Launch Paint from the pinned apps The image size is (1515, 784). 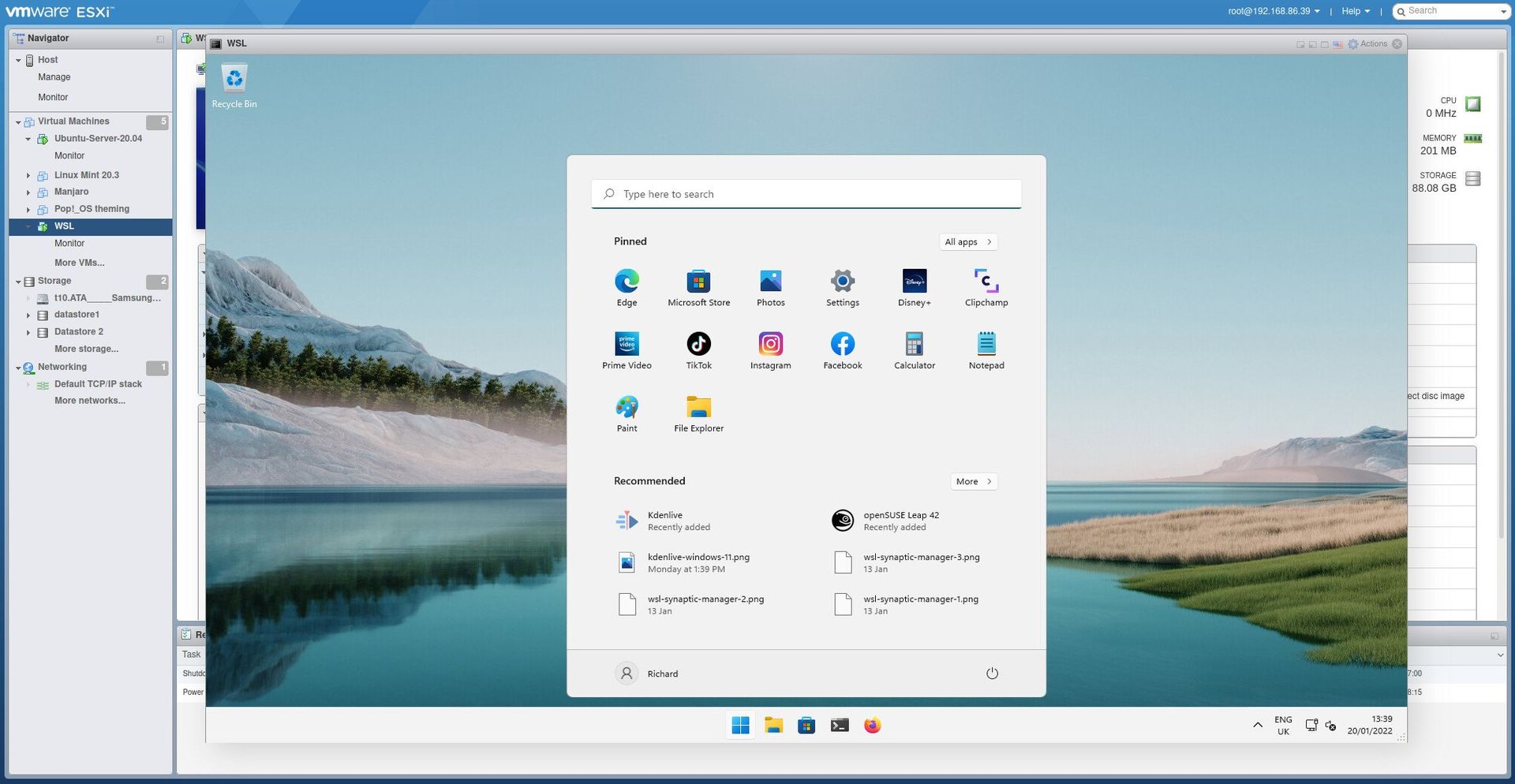pyautogui.click(x=627, y=413)
